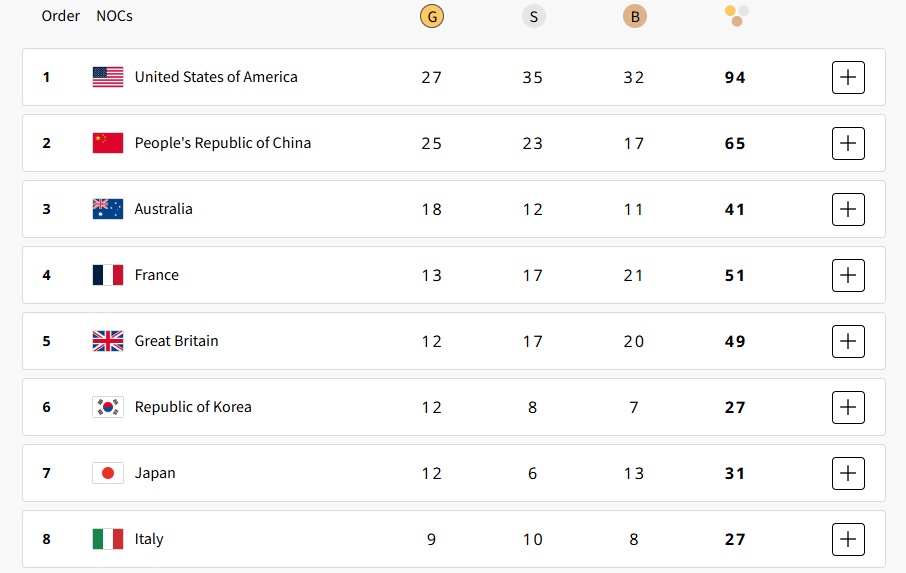The height and width of the screenshot is (573, 906).
Task: Click the Australia flag icon
Action: (x=108, y=209)
